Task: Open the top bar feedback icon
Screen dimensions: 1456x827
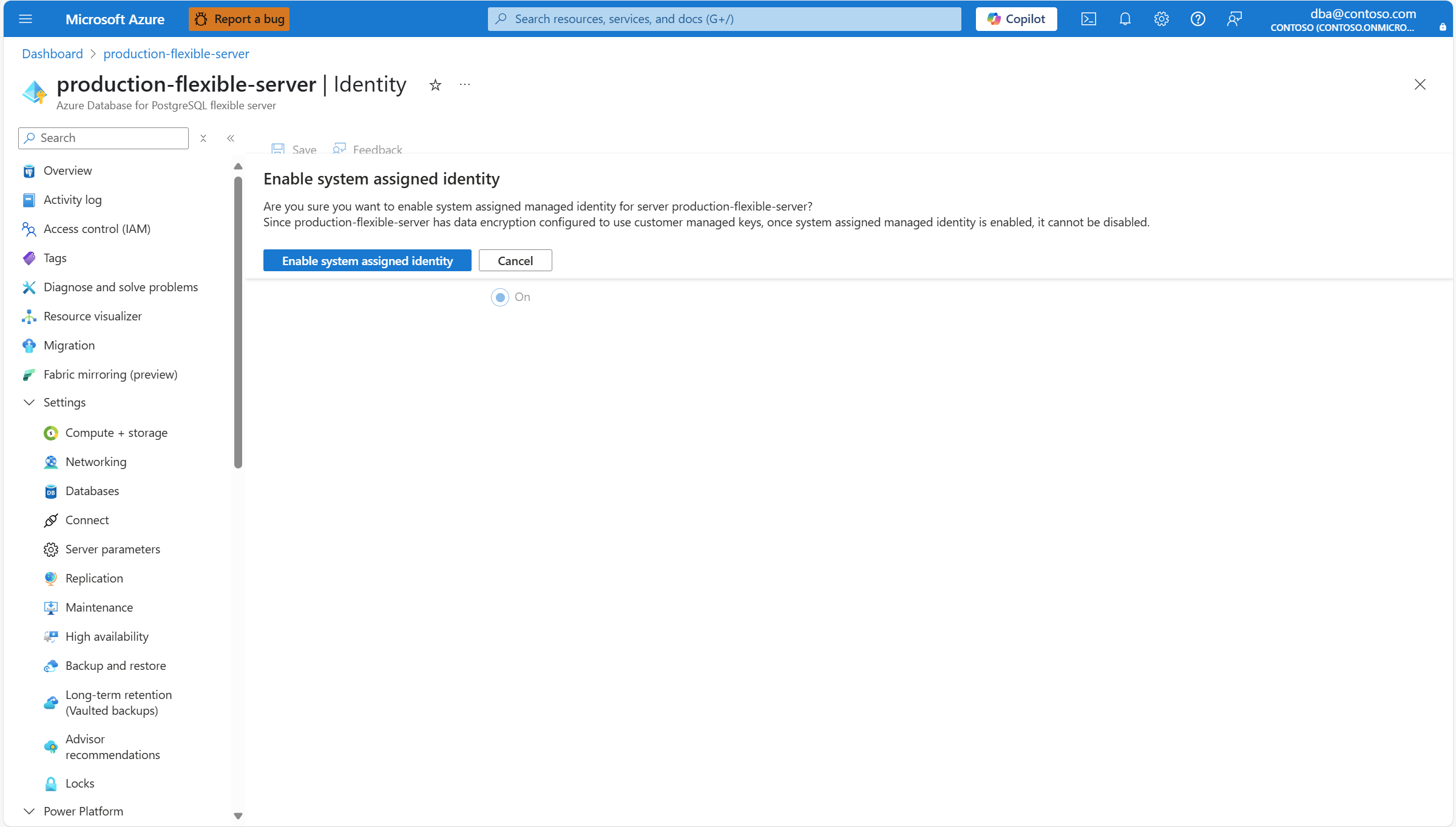Action: click(x=1234, y=19)
